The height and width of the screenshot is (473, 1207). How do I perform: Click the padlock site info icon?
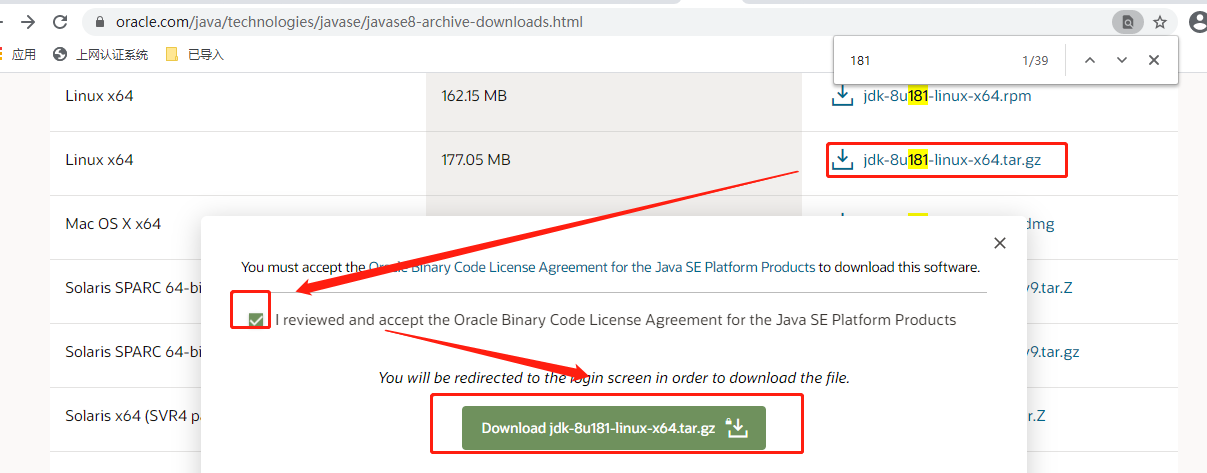pos(99,21)
